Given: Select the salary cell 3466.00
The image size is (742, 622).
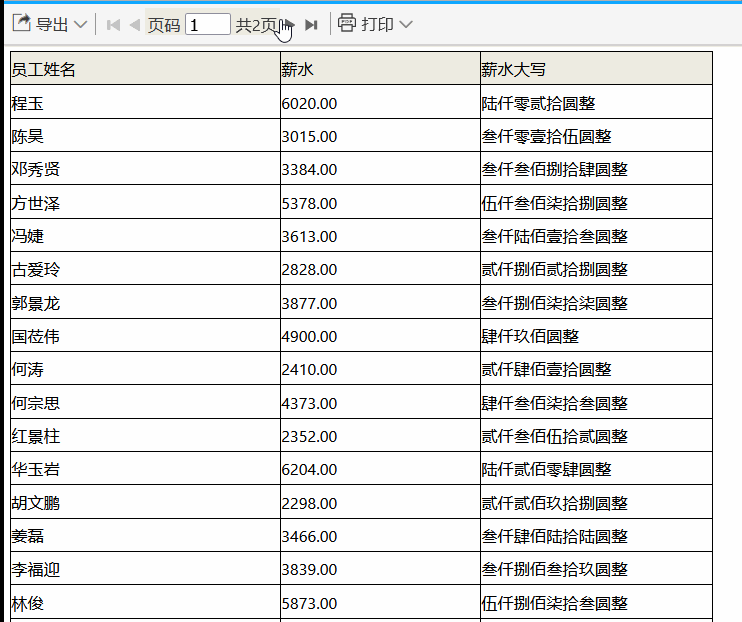Looking at the screenshot, I should 380,535.
